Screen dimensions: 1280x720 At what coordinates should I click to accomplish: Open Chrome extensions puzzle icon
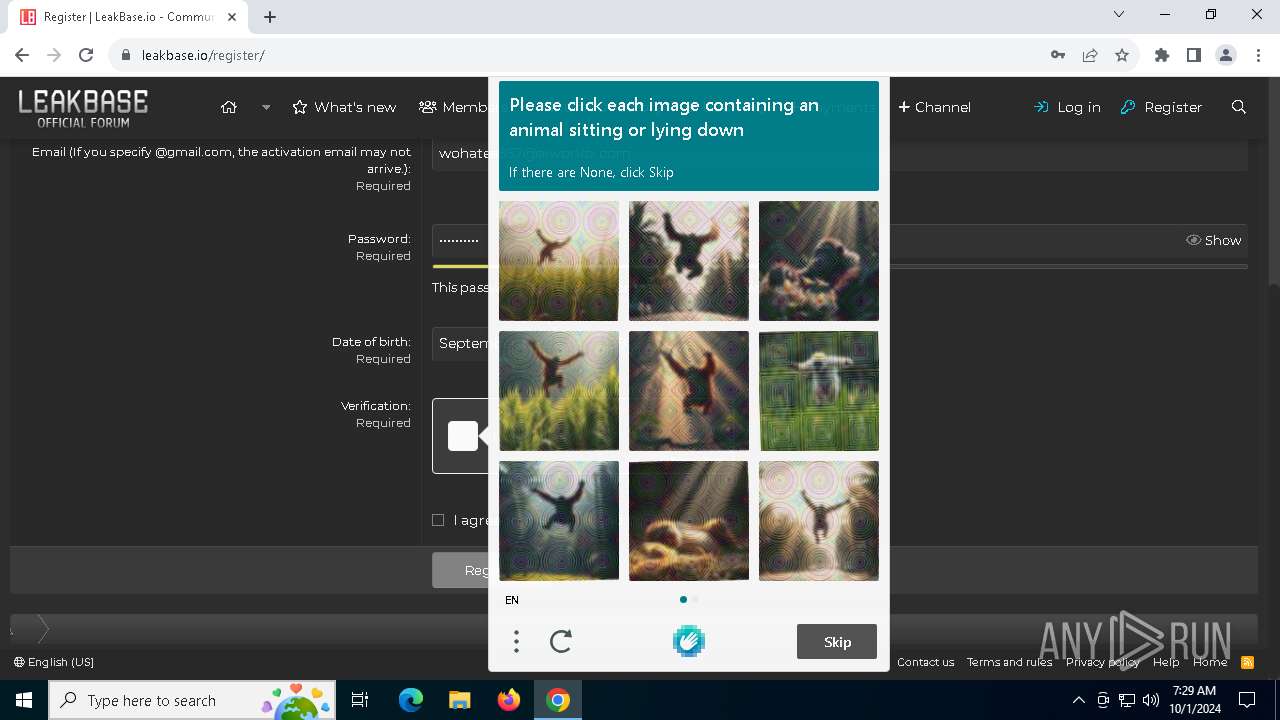(1162, 55)
